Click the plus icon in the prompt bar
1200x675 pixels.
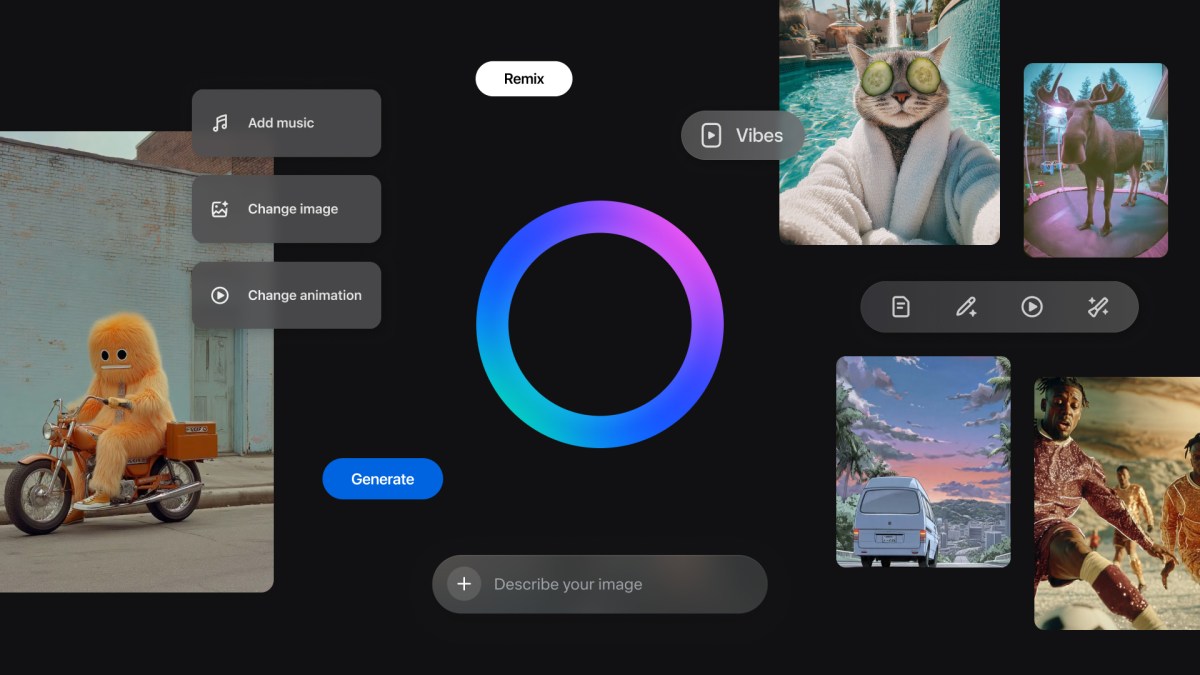(x=464, y=584)
